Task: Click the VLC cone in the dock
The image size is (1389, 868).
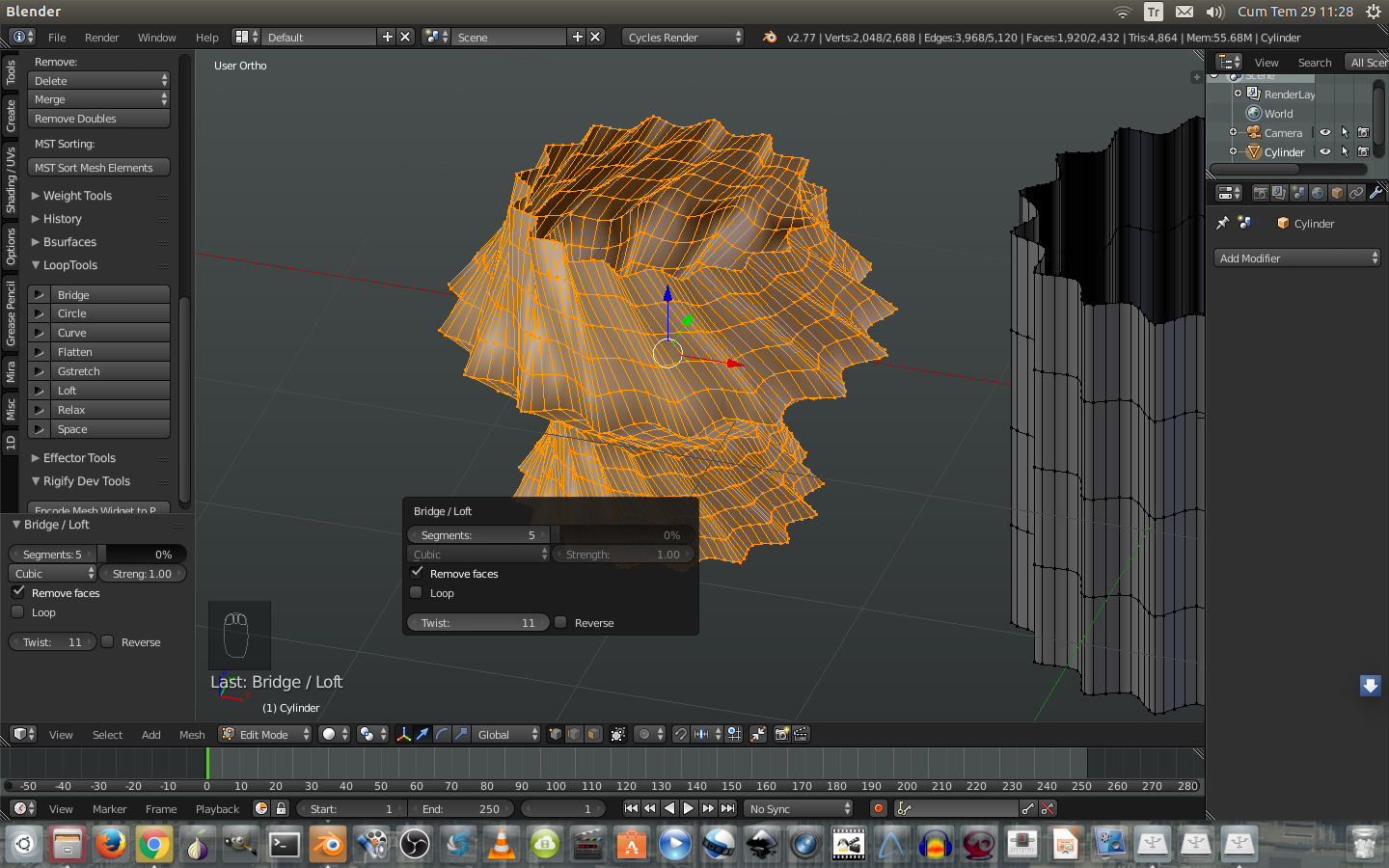Action: 502,845
